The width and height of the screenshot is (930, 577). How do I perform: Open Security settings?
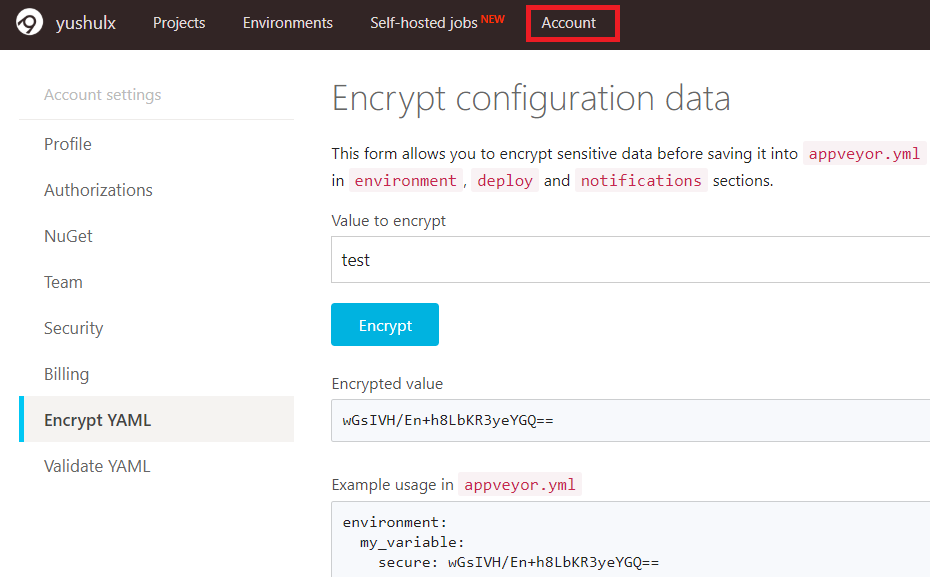[x=73, y=328]
